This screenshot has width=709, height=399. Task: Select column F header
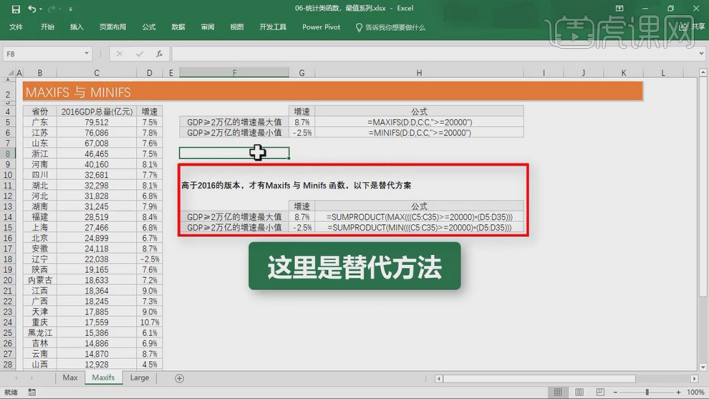(x=234, y=73)
